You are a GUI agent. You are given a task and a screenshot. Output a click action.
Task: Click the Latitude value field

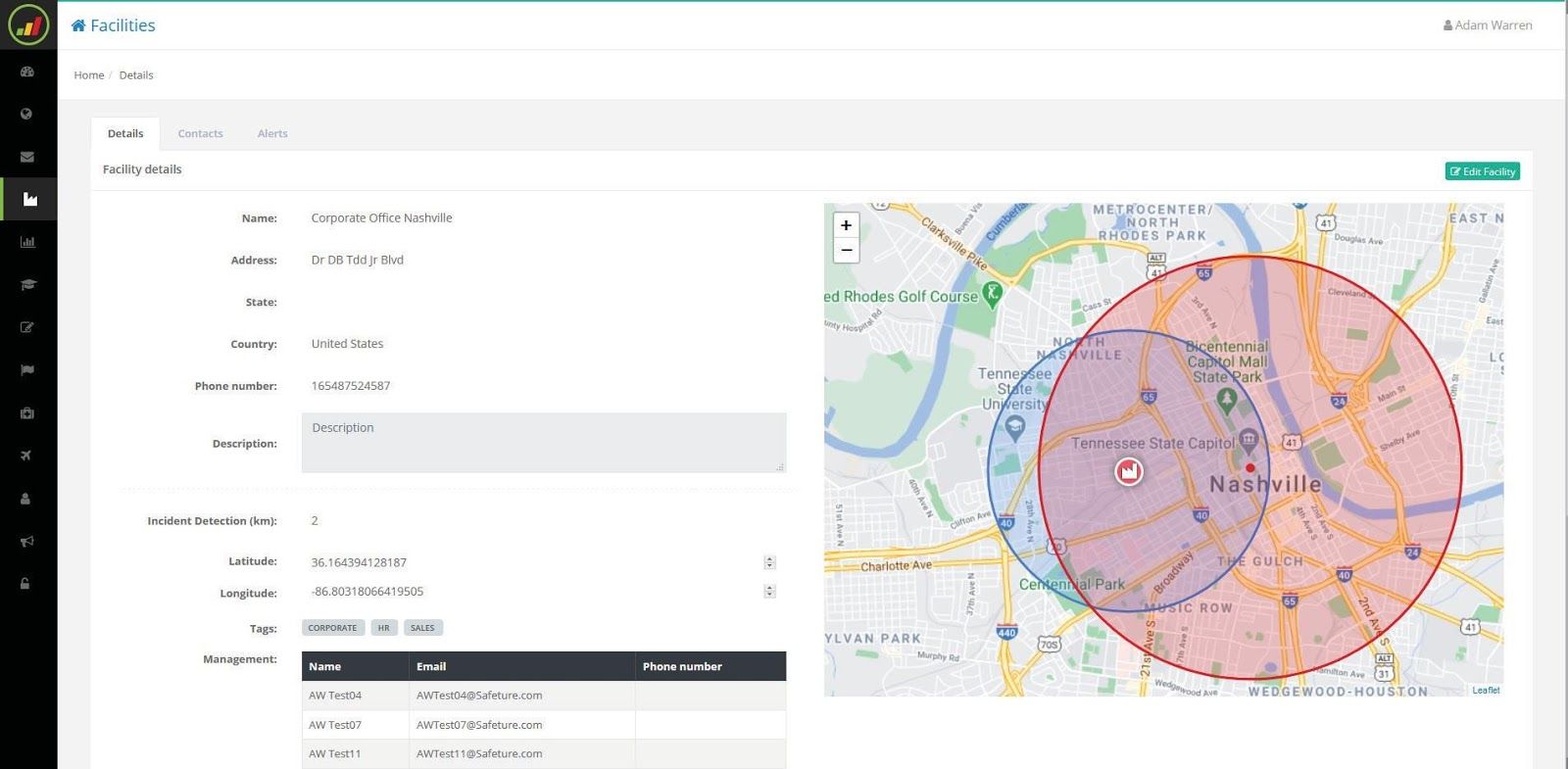[544, 562]
